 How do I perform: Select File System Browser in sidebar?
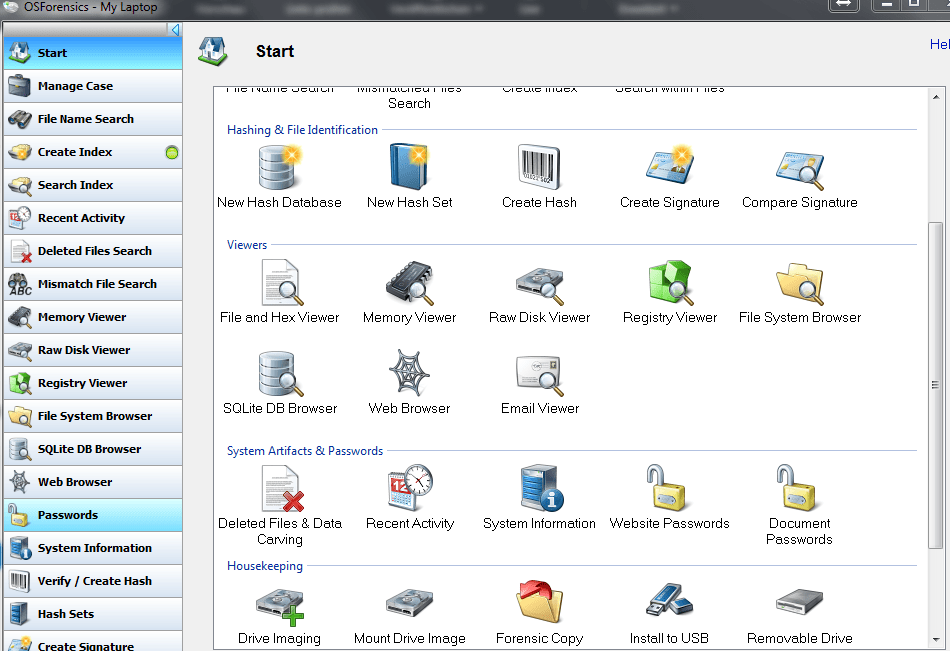coord(93,416)
